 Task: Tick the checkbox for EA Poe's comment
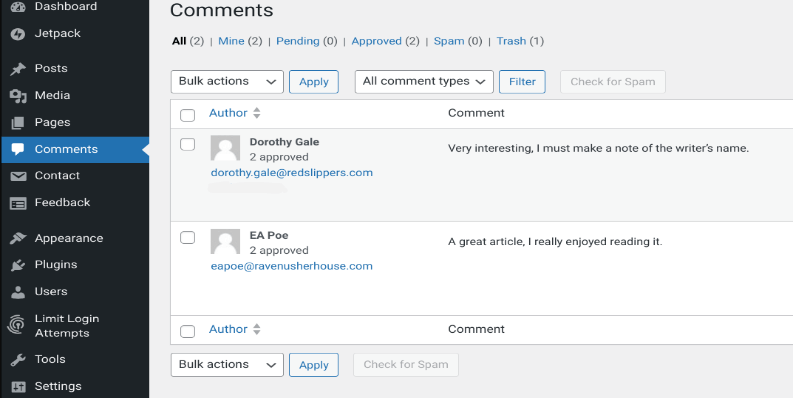pyautogui.click(x=188, y=237)
